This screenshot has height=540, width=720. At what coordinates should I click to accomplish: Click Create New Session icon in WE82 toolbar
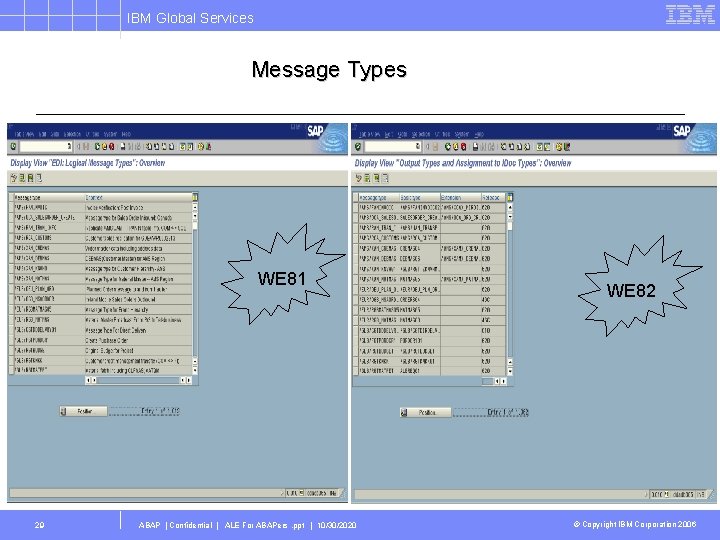click(539, 146)
